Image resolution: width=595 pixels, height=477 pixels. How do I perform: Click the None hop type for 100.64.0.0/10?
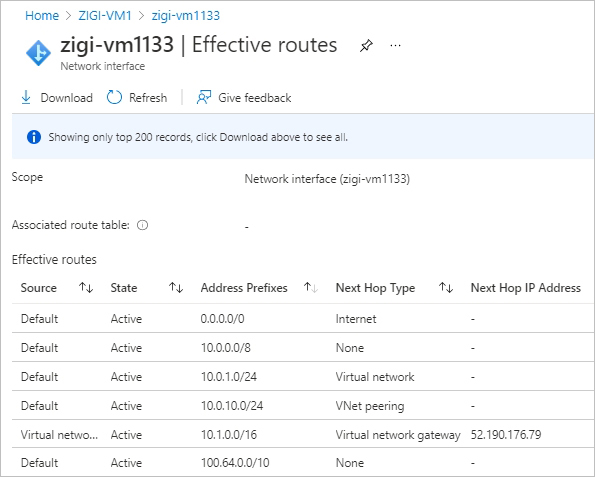pyautogui.click(x=349, y=463)
